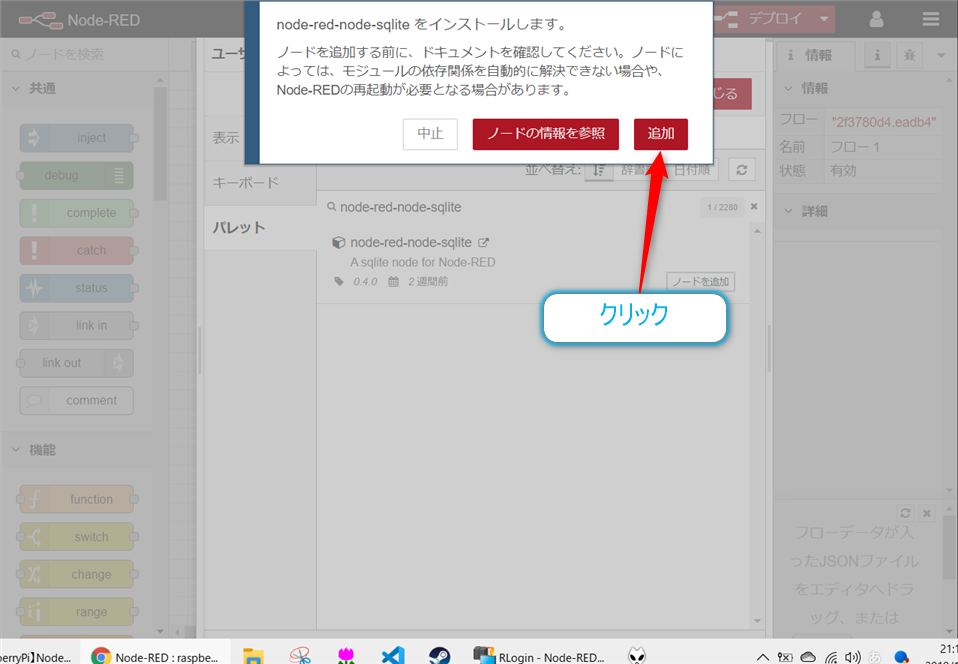Select the function node in the palette

(76, 499)
